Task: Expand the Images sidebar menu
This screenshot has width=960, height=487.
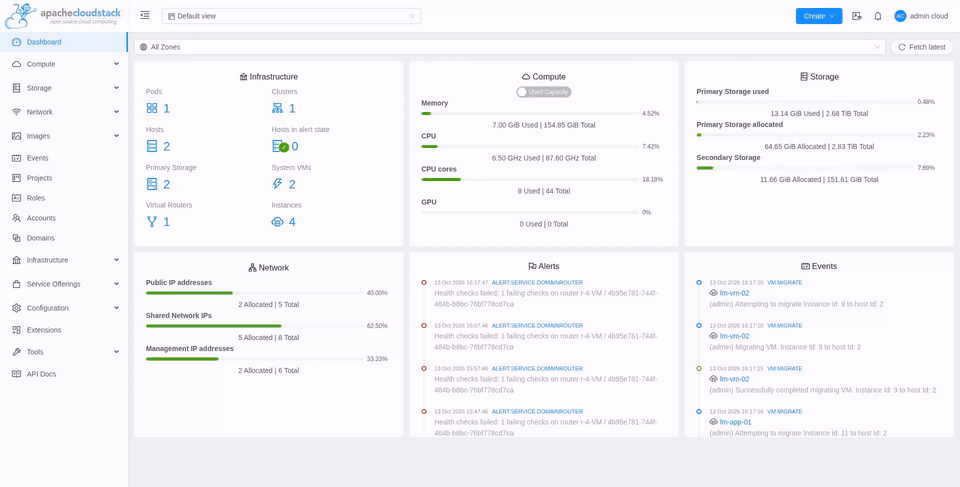Action: tap(116, 136)
